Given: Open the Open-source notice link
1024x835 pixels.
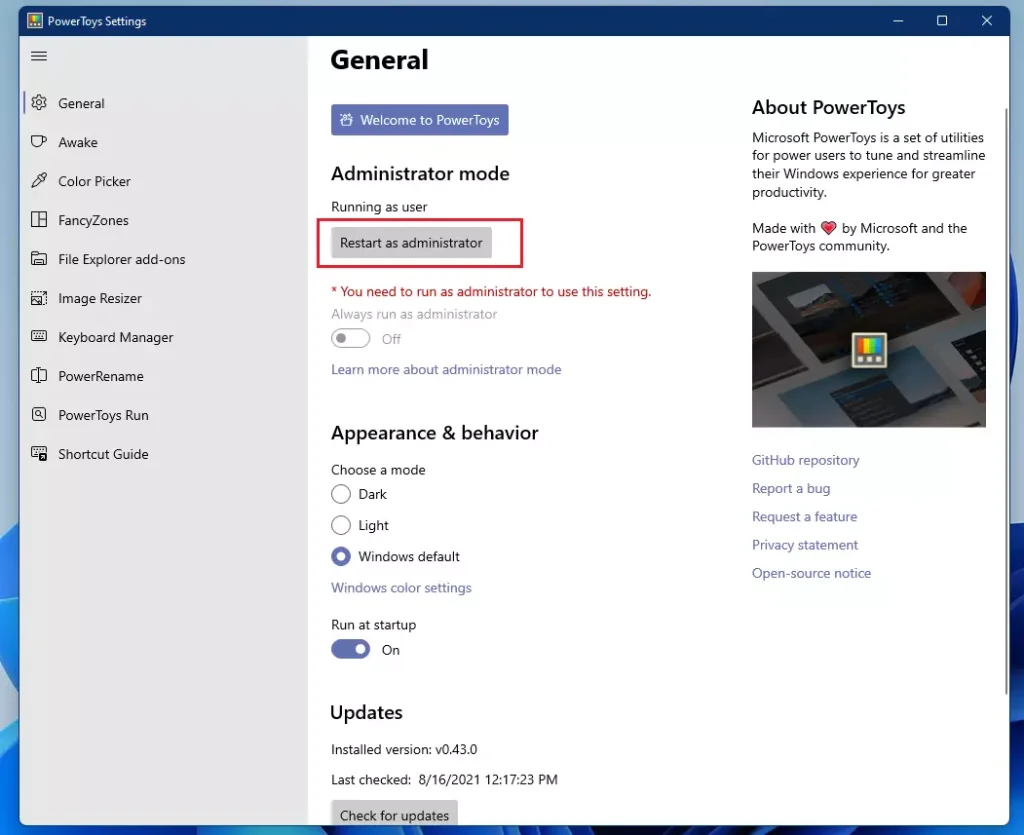Looking at the screenshot, I should (811, 573).
